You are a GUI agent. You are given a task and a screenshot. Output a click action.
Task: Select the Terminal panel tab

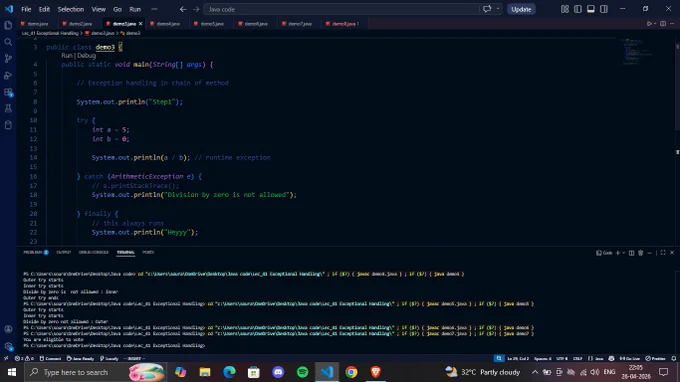[125, 252]
